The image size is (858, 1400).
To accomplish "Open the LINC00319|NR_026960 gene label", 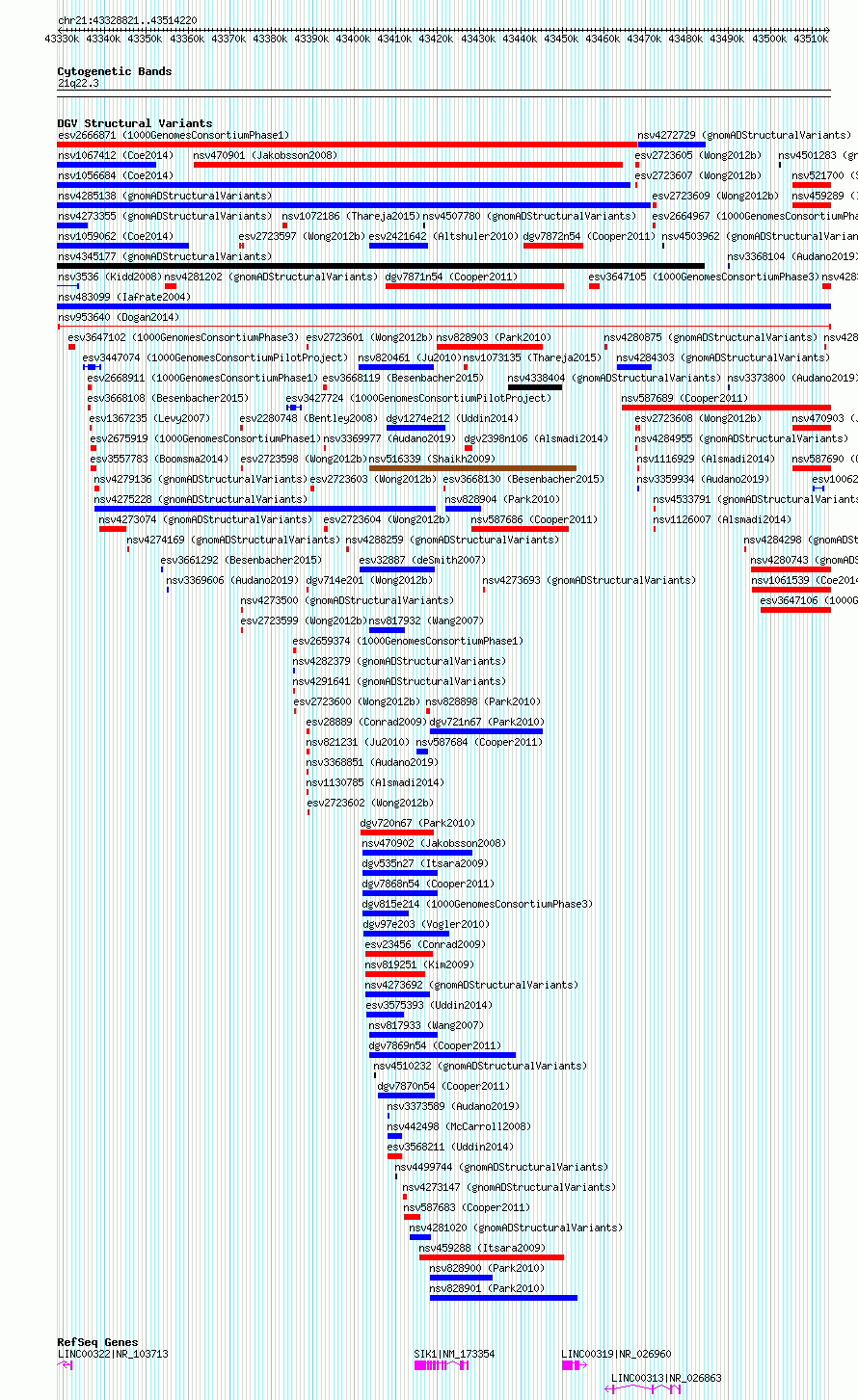I will click(x=617, y=1354).
